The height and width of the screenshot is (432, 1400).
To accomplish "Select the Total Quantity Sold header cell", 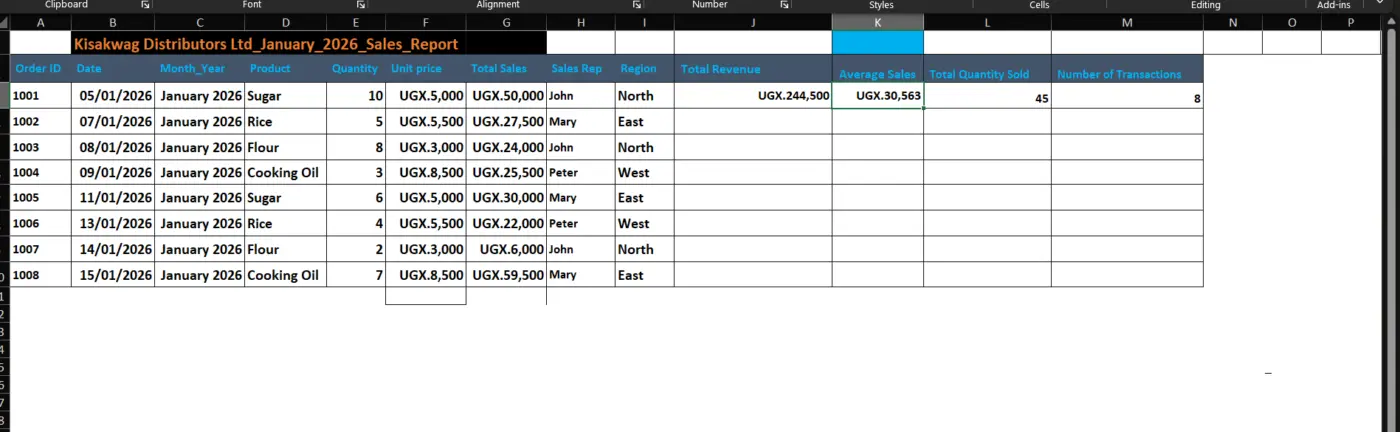I will coord(987,69).
